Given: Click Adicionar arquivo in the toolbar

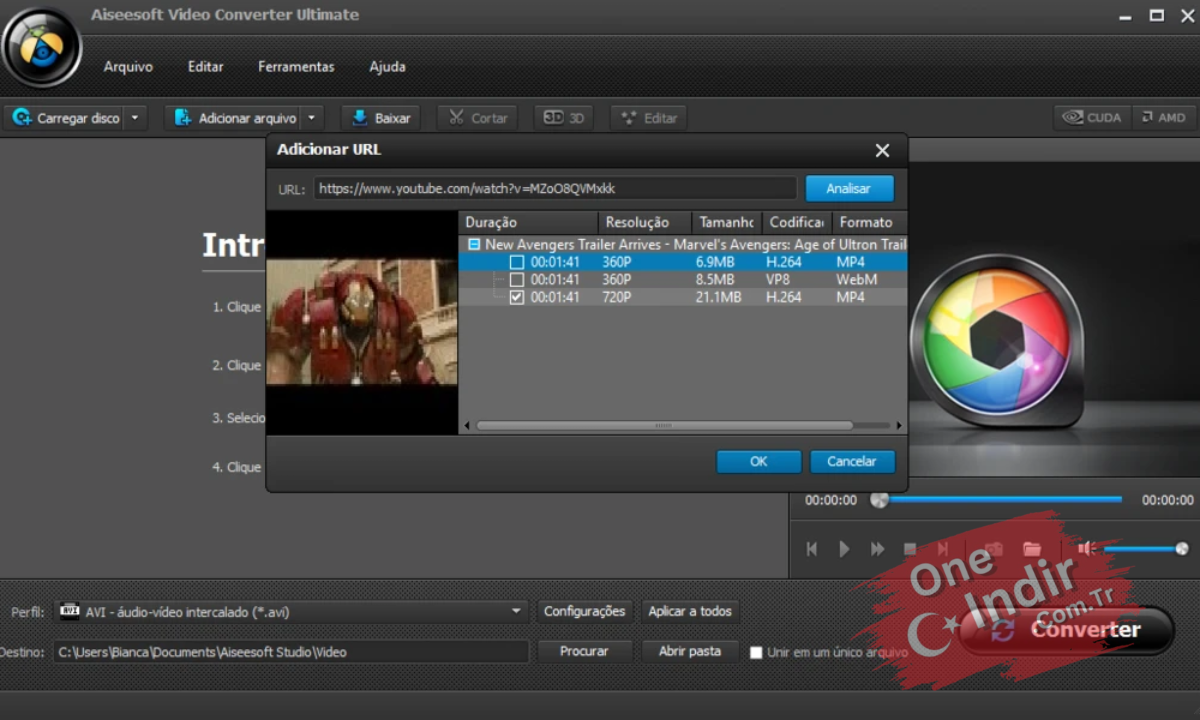Looking at the screenshot, I should [236, 118].
